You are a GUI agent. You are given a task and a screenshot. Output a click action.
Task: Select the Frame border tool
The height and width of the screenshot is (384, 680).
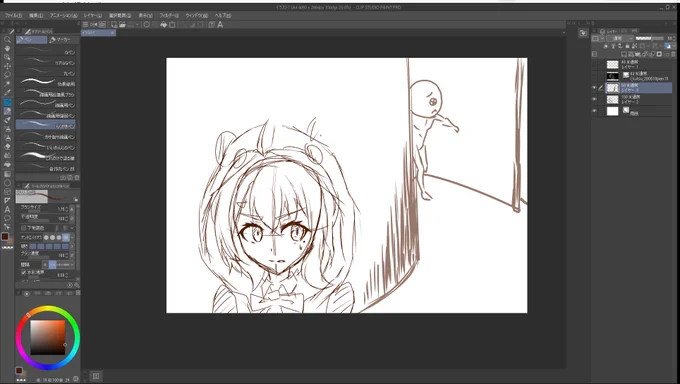tap(7, 192)
